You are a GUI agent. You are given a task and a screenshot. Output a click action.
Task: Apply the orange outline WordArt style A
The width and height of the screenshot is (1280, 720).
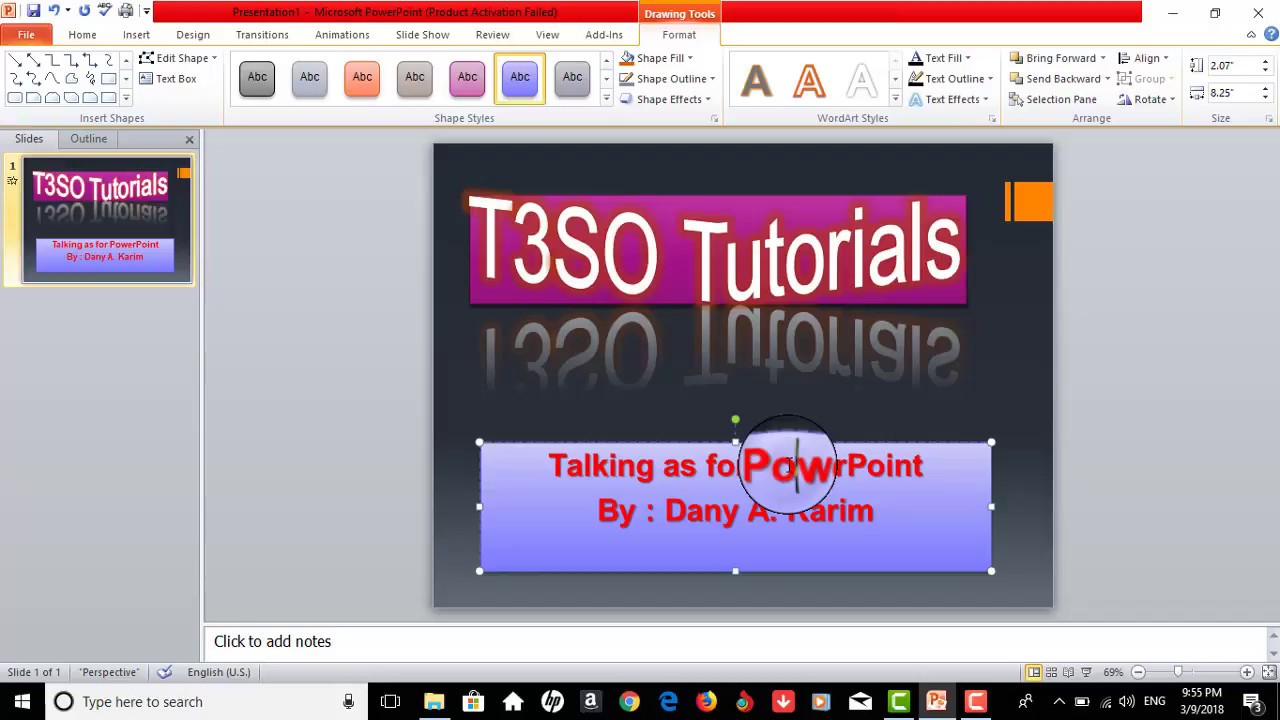(809, 80)
